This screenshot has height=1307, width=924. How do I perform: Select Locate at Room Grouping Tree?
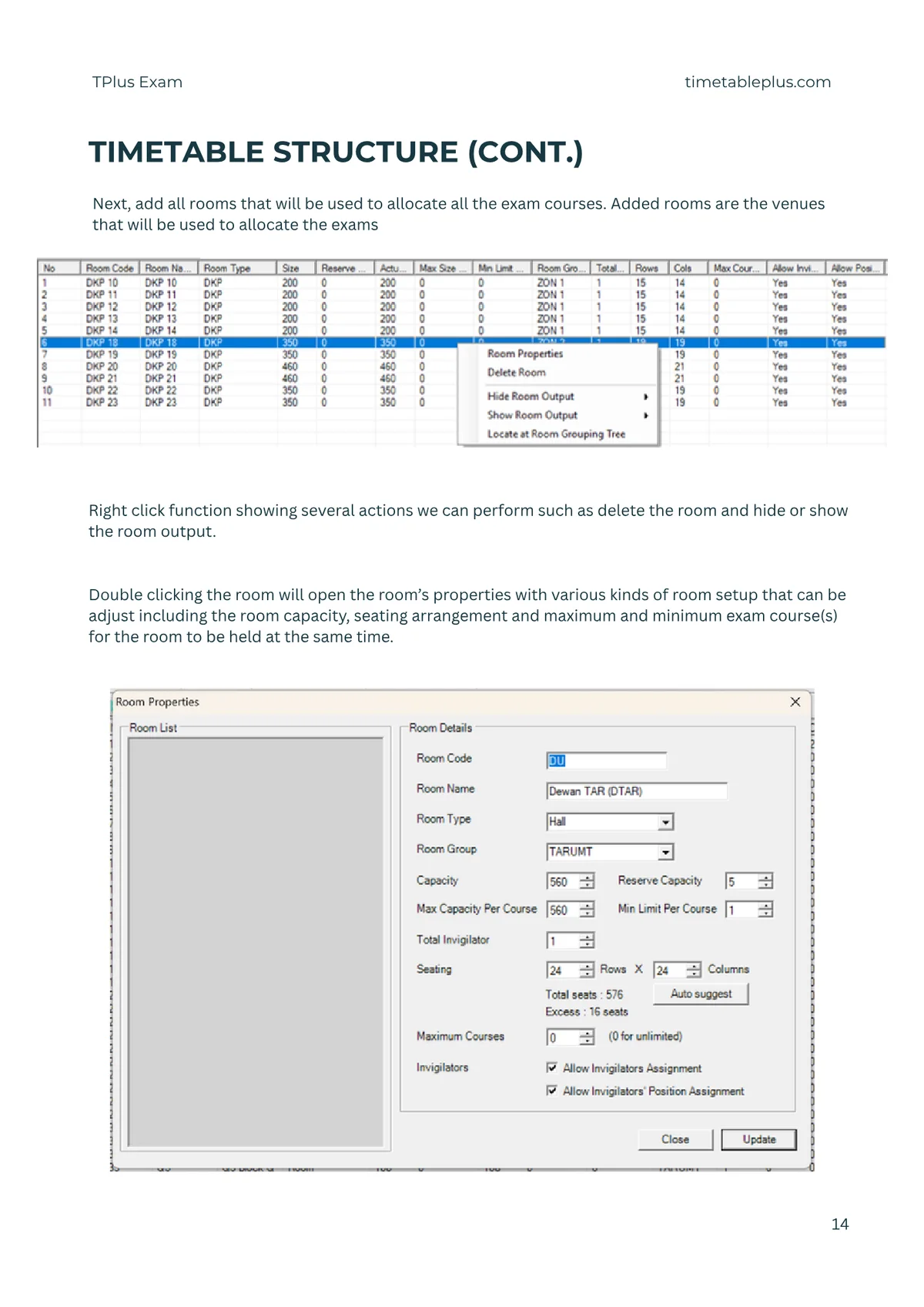[x=556, y=434]
